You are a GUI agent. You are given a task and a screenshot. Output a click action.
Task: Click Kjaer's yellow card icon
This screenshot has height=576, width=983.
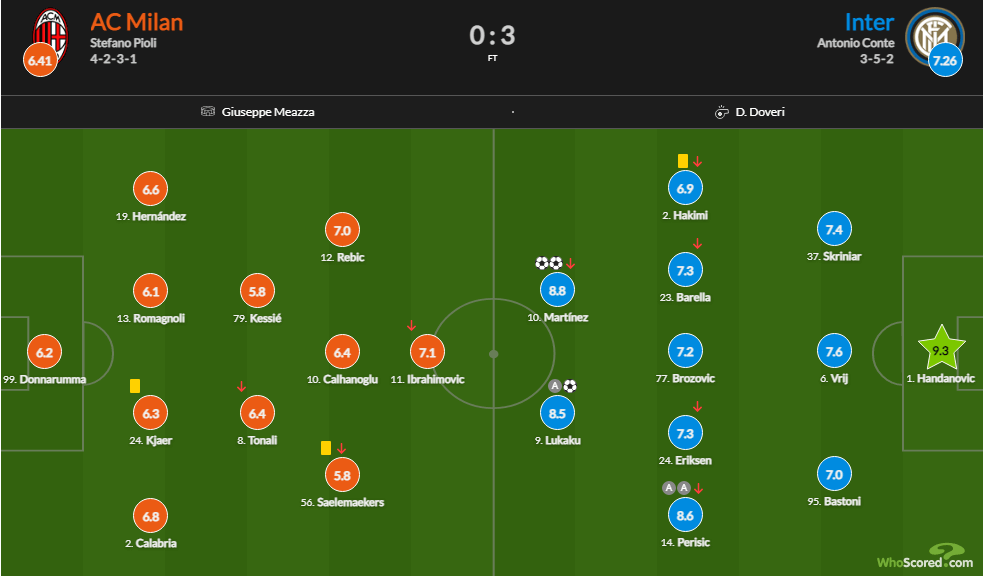(134, 385)
